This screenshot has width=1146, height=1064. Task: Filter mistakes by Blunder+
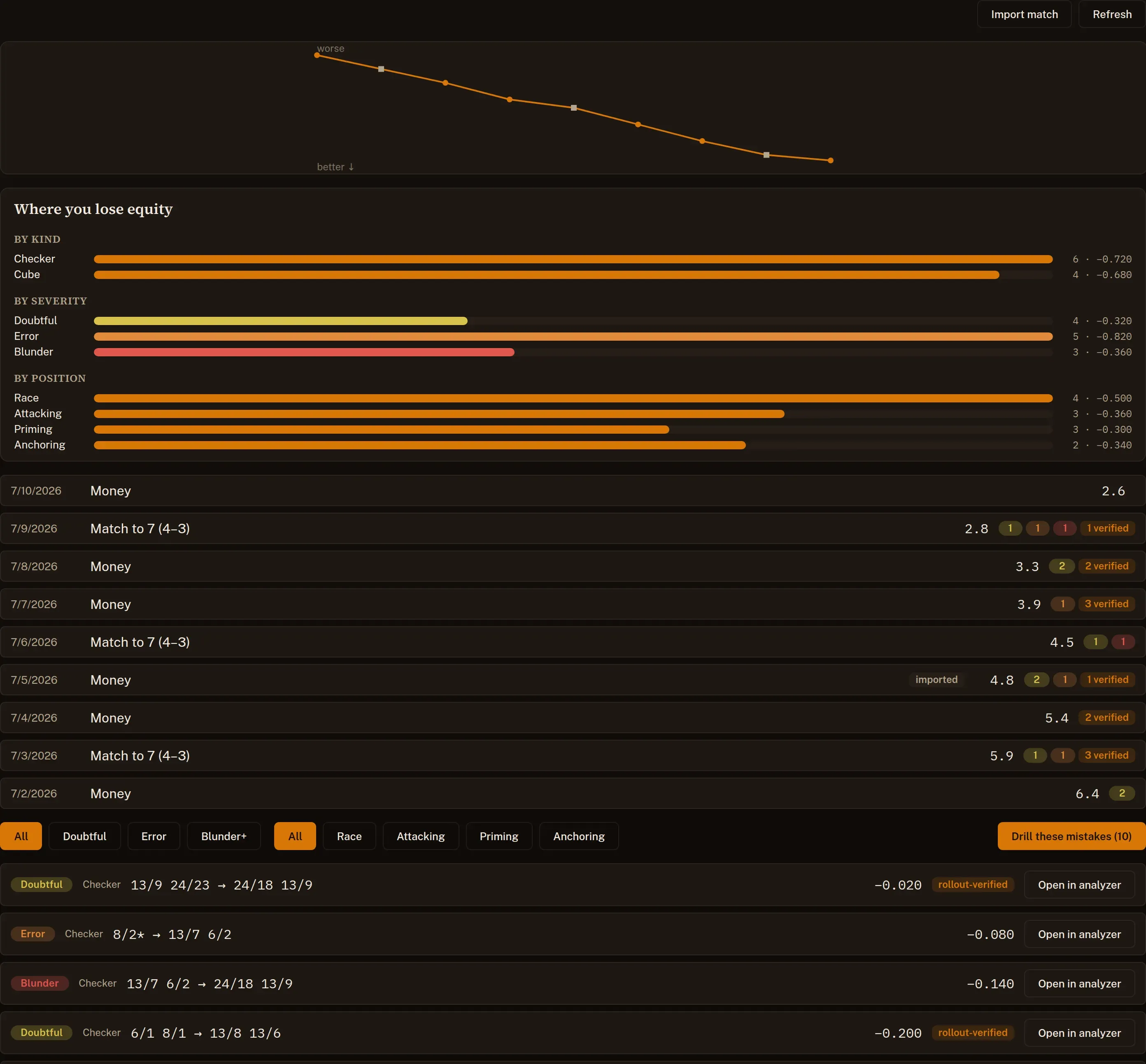click(224, 836)
